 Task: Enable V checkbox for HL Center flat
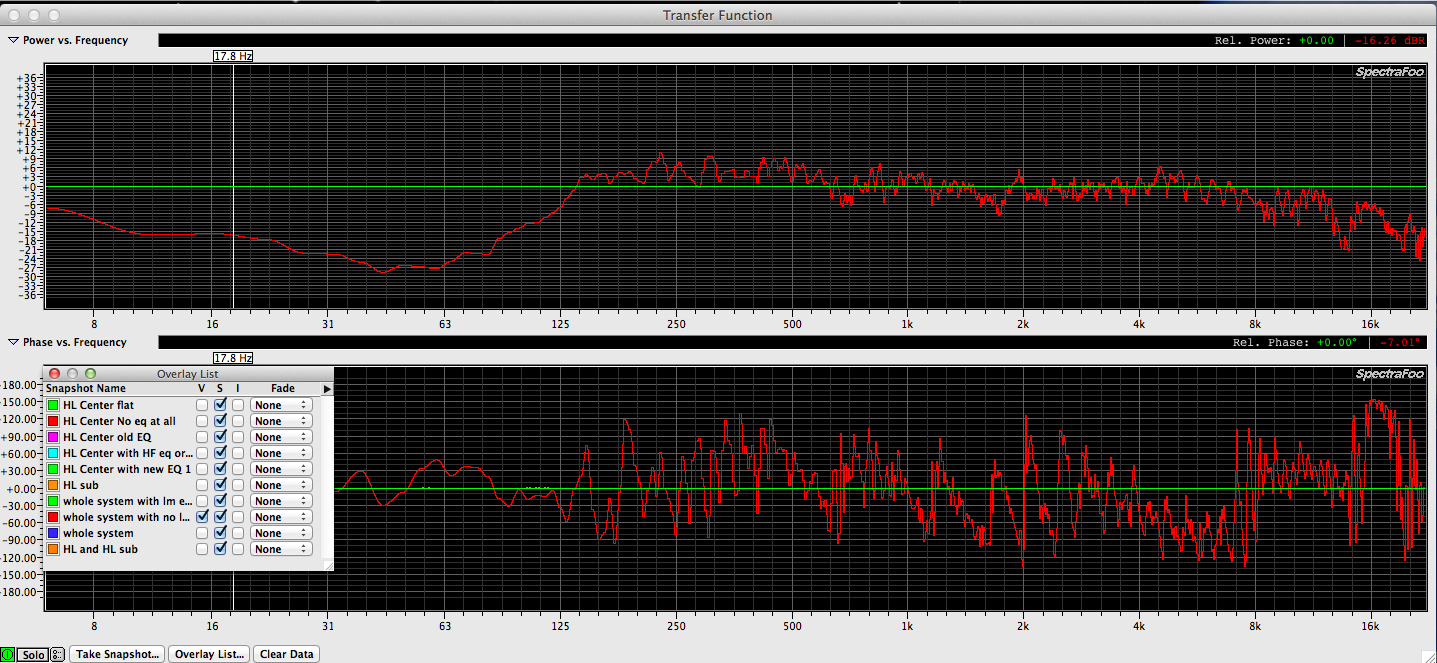coord(202,405)
